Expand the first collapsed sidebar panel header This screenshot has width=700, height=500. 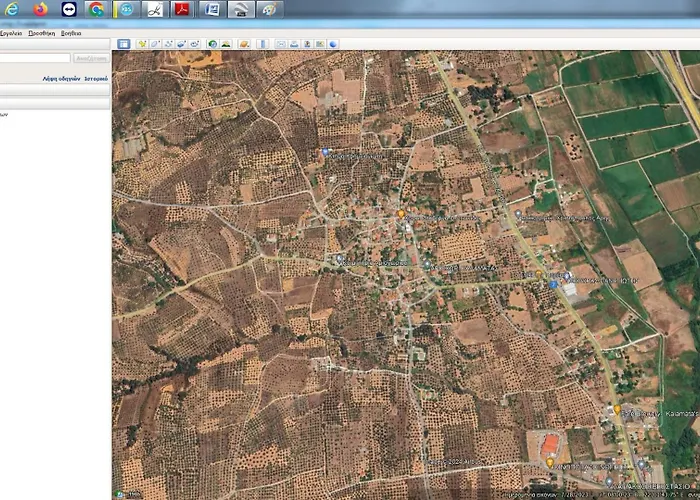tap(55, 90)
